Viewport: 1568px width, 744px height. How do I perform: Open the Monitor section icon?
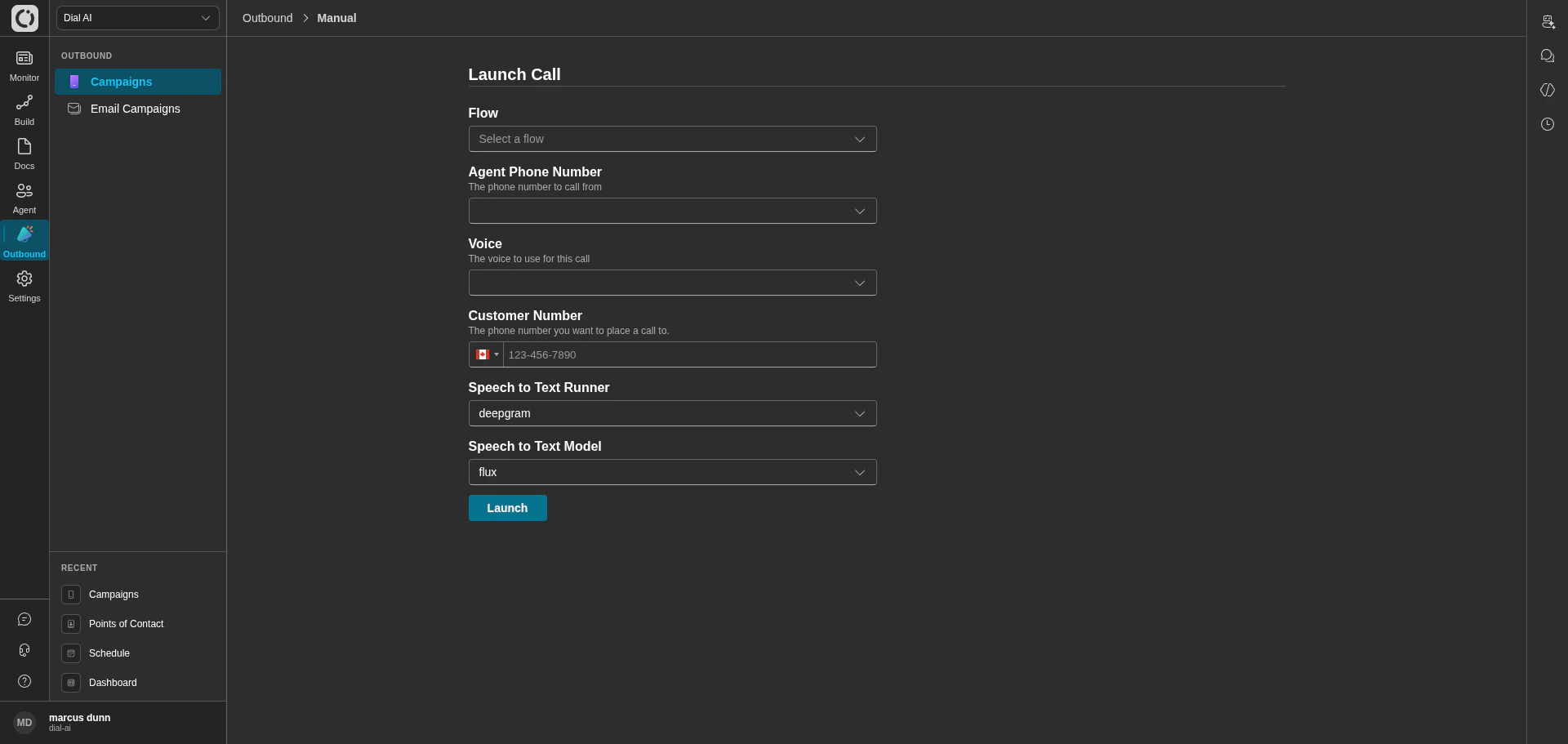(x=24, y=58)
